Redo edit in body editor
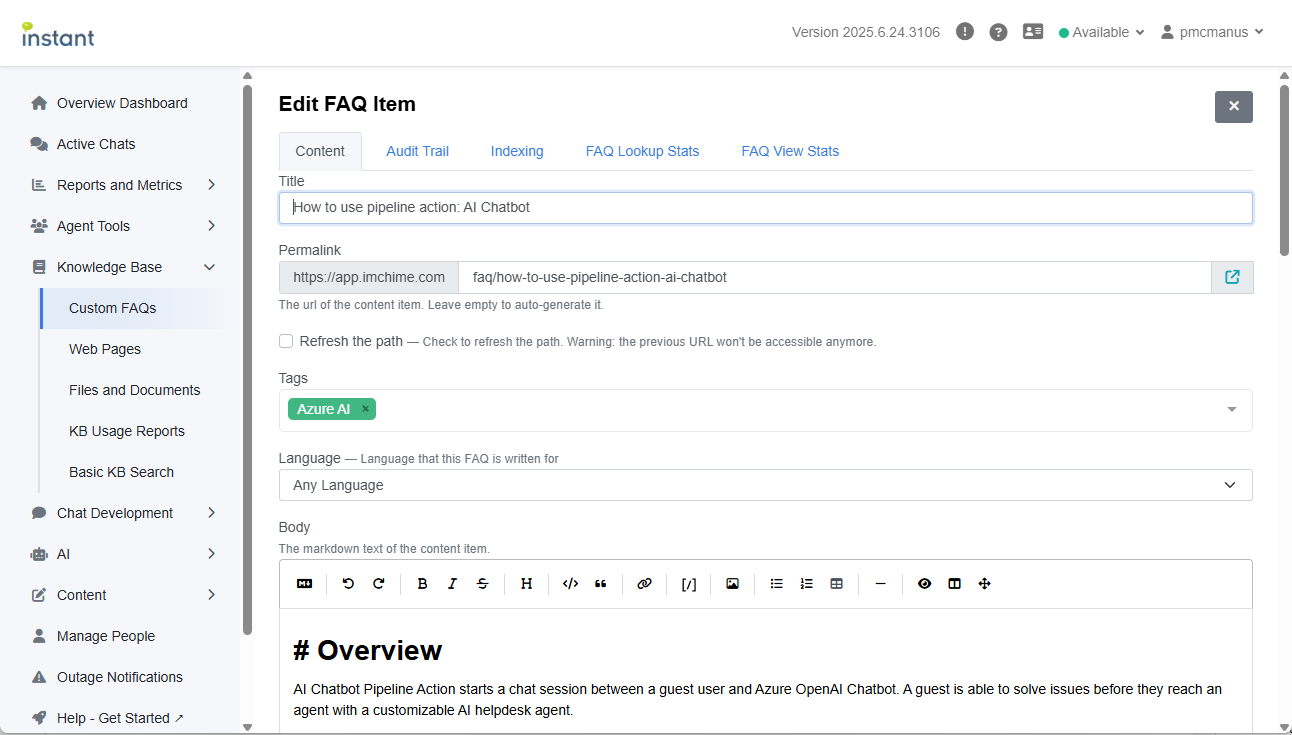The height and width of the screenshot is (735, 1292). click(379, 584)
